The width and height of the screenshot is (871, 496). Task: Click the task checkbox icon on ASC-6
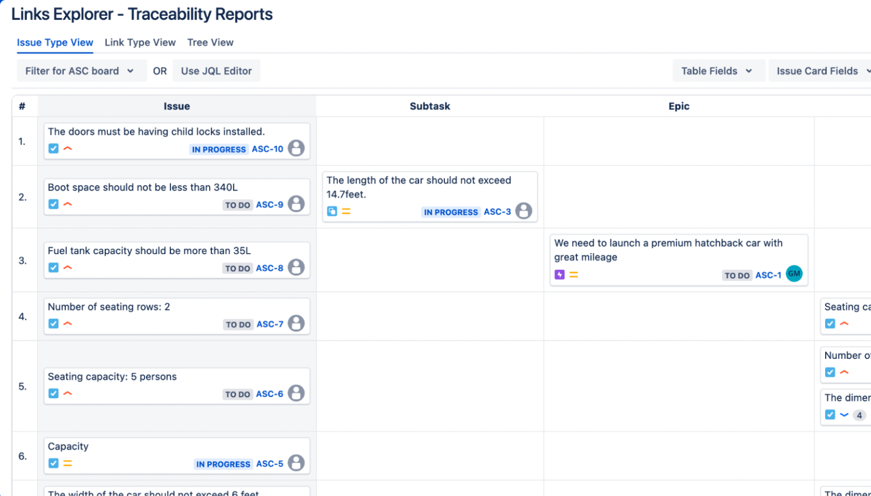tap(54, 393)
